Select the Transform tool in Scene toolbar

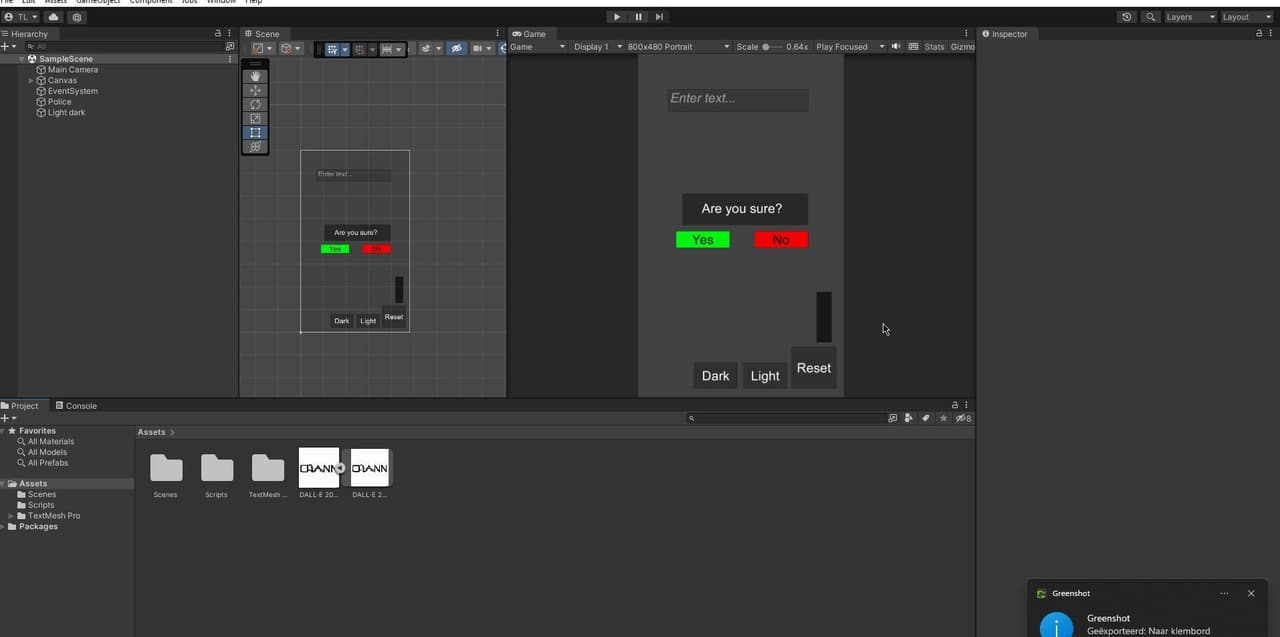[x=255, y=146]
